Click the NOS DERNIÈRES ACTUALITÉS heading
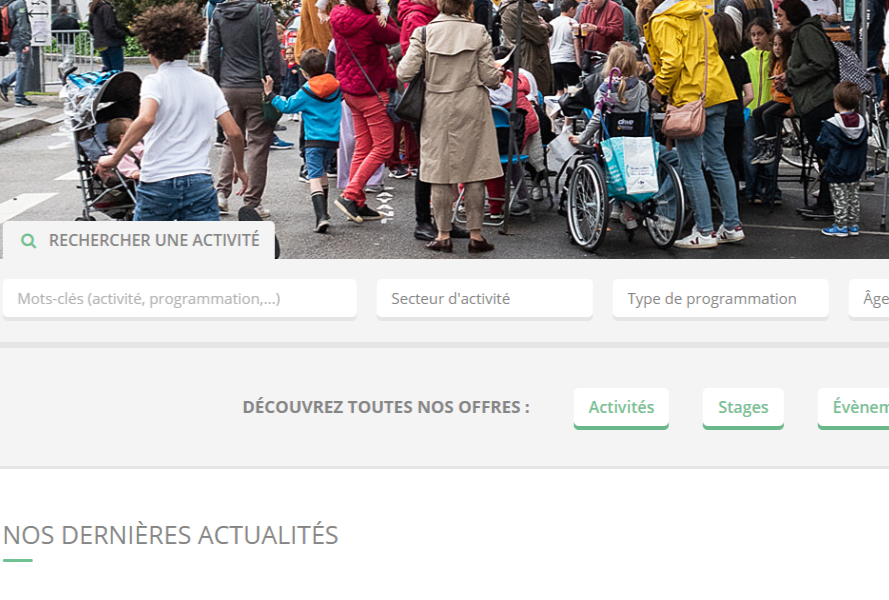The image size is (889, 600). pos(171,535)
